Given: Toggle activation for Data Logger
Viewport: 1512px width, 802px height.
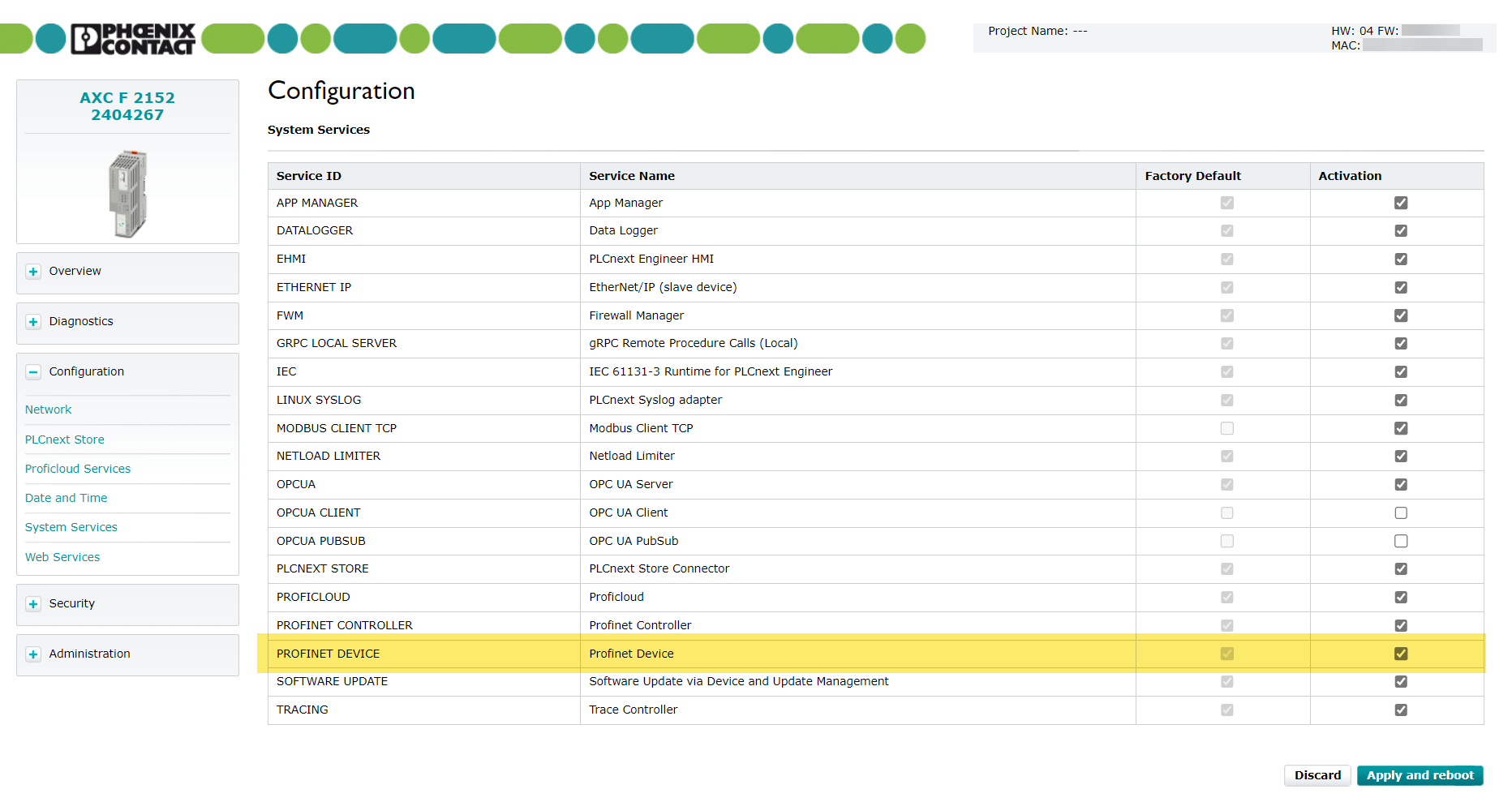Looking at the screenshot, I should click(x=1401, y=231).
